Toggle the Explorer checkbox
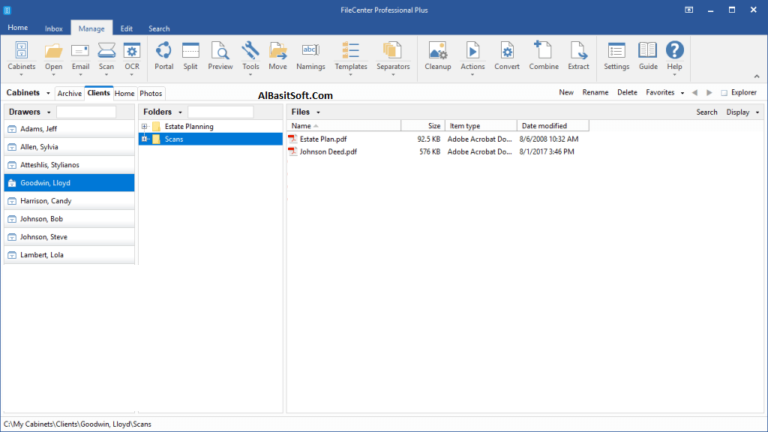Viewport: 768px width, 432px height. pyautogui.click(x=724, y=93)
